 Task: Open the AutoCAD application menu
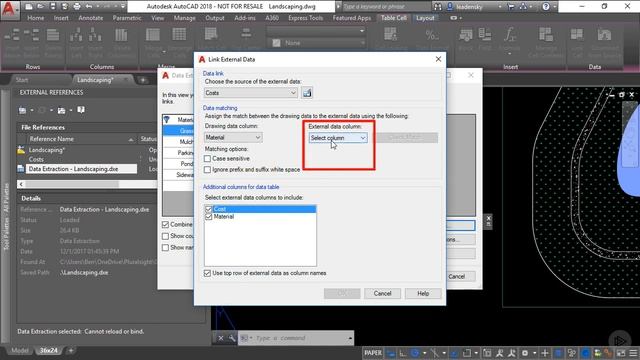click(9, 9)
